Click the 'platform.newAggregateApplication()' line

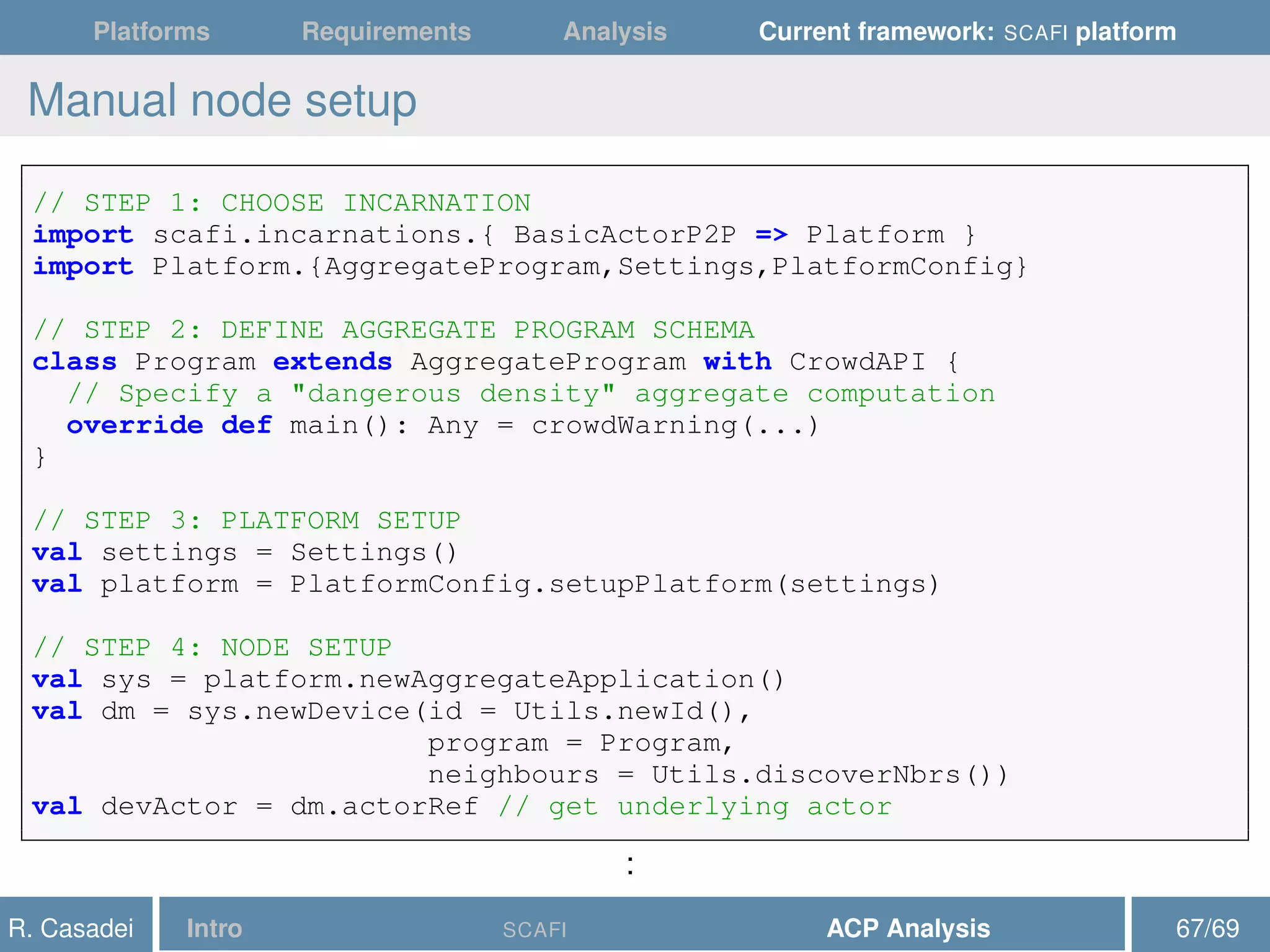coord(409,679)
